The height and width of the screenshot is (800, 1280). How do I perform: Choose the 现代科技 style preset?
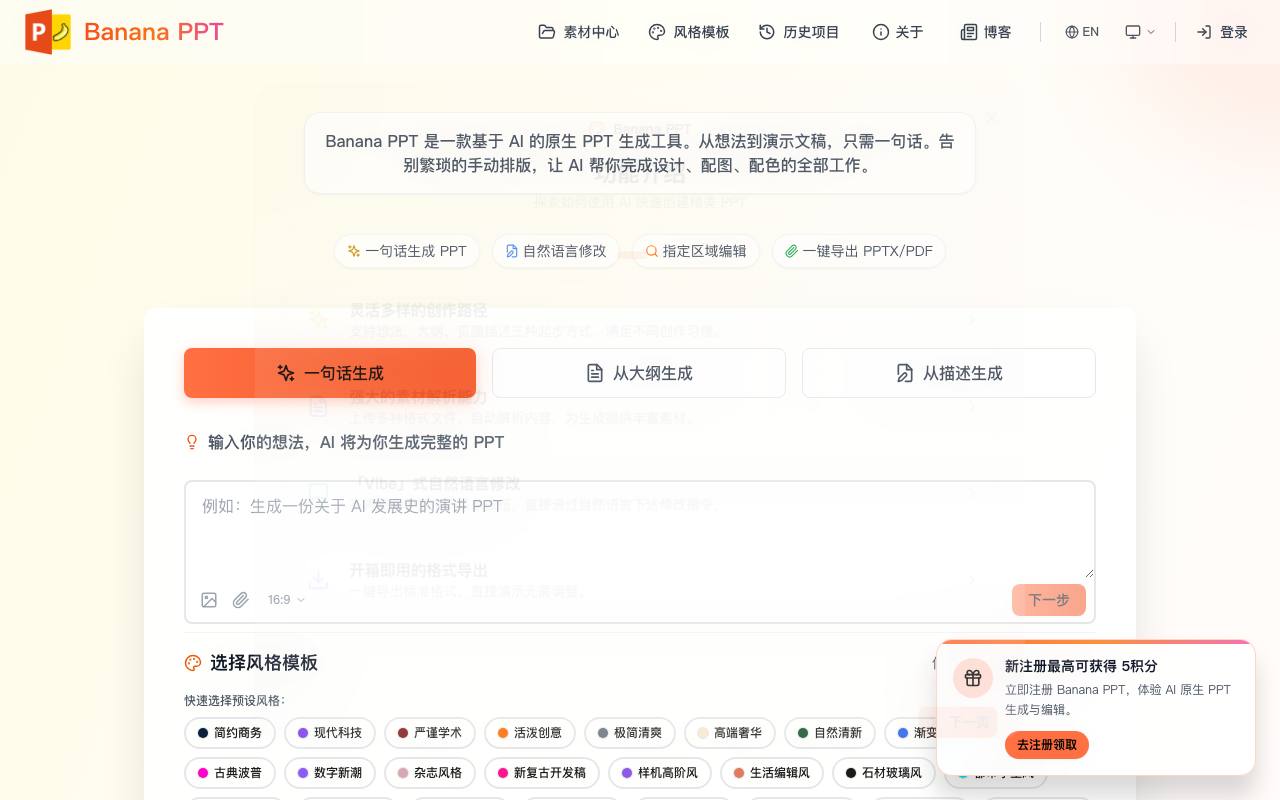point(330,733)
